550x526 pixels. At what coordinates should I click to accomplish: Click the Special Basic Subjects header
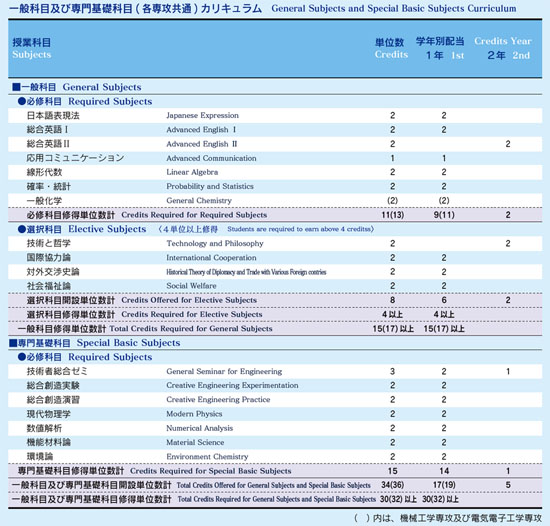(95, 343)
